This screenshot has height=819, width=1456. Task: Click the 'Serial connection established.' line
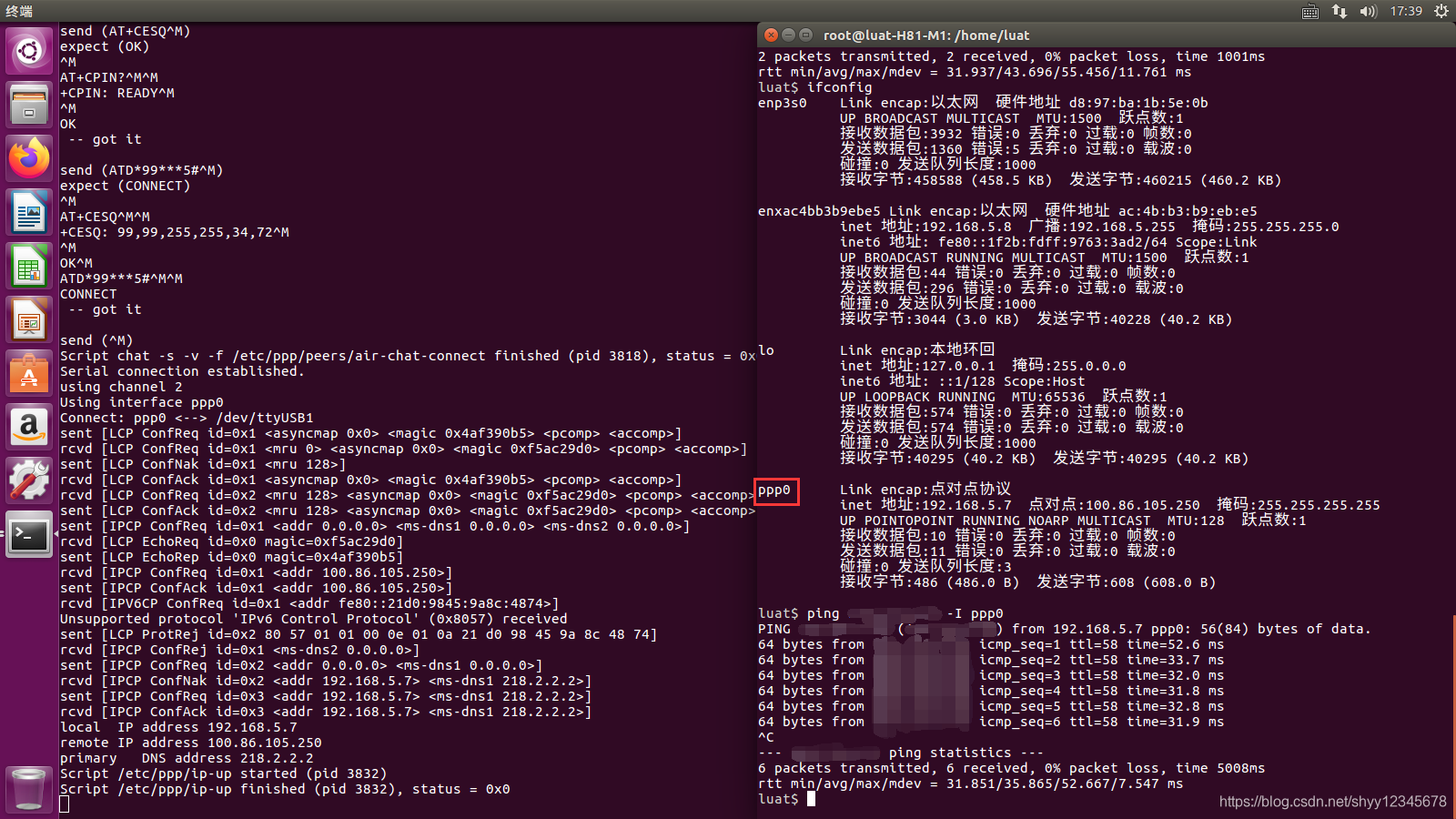point(182,371)
